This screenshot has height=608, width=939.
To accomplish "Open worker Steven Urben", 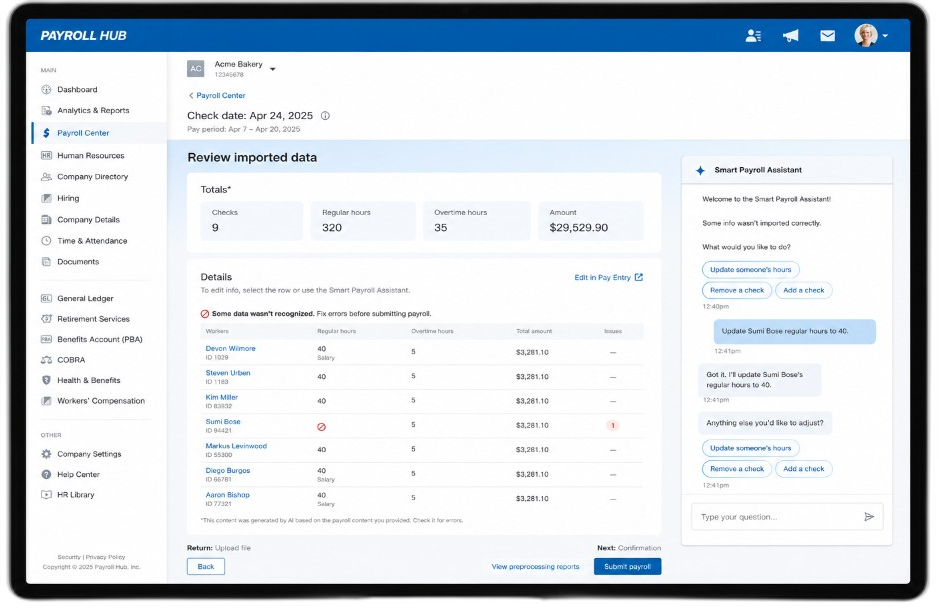I will click(x=228, y=373).
